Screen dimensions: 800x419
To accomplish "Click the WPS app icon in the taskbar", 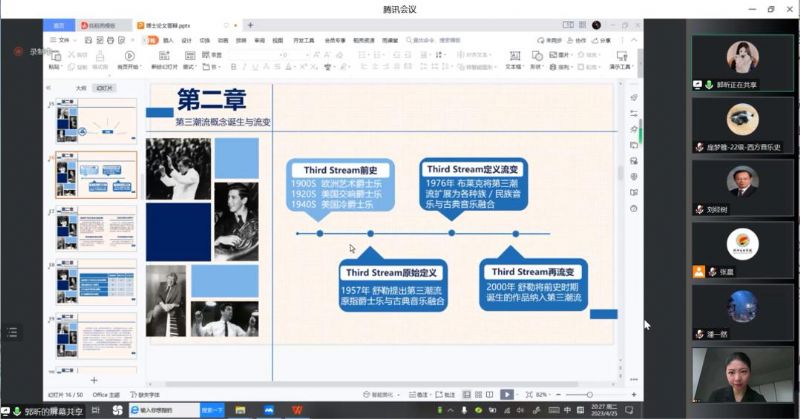I will click(x=297, y=409).
